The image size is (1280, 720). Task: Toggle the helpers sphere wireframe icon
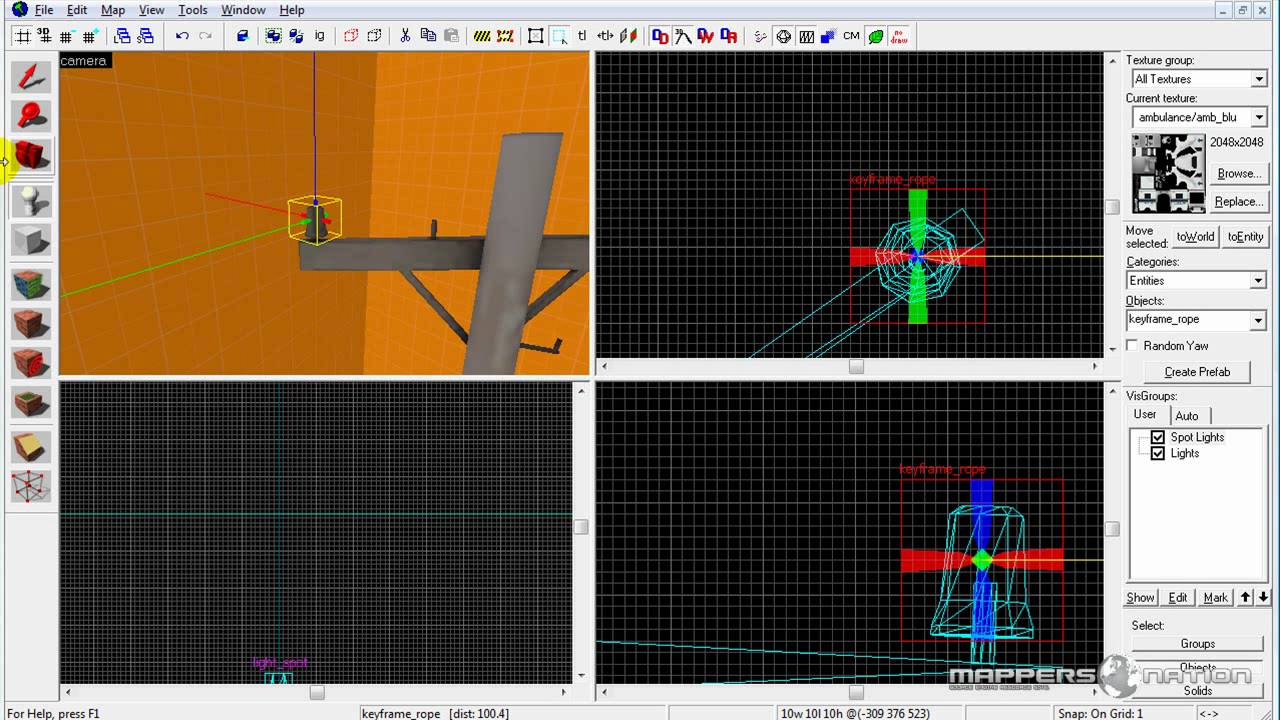point(783,36)
